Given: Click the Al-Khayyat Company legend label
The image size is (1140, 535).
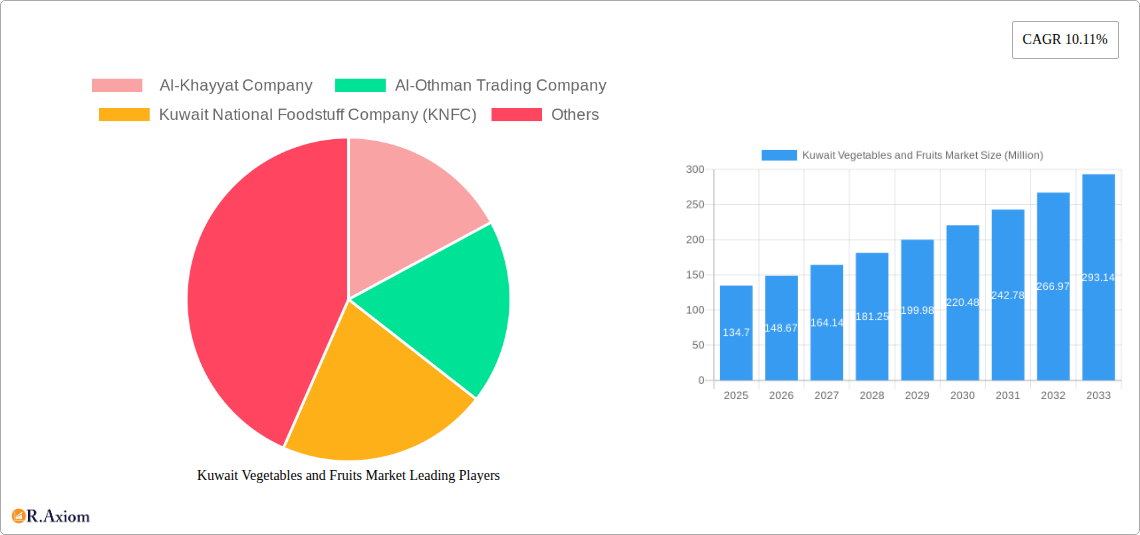Looking at the screenshot, I should point(236,86).
